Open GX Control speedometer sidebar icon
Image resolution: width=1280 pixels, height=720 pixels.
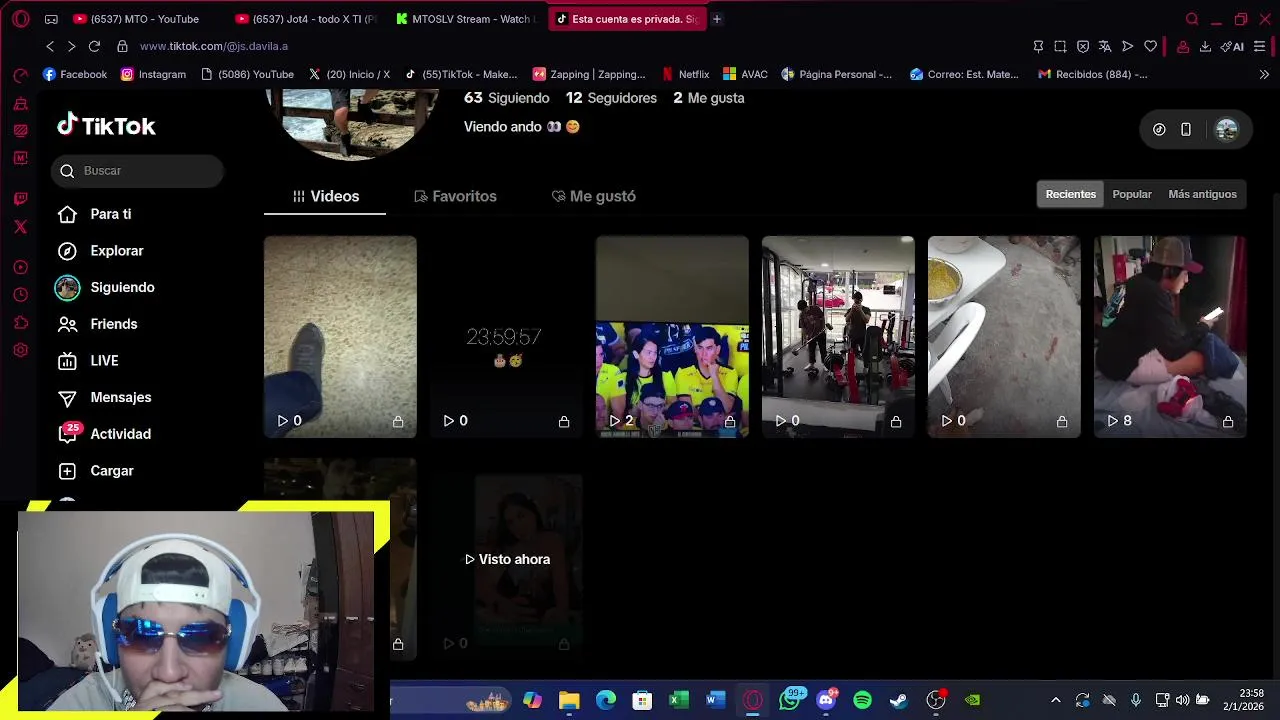tap(20, 75)
